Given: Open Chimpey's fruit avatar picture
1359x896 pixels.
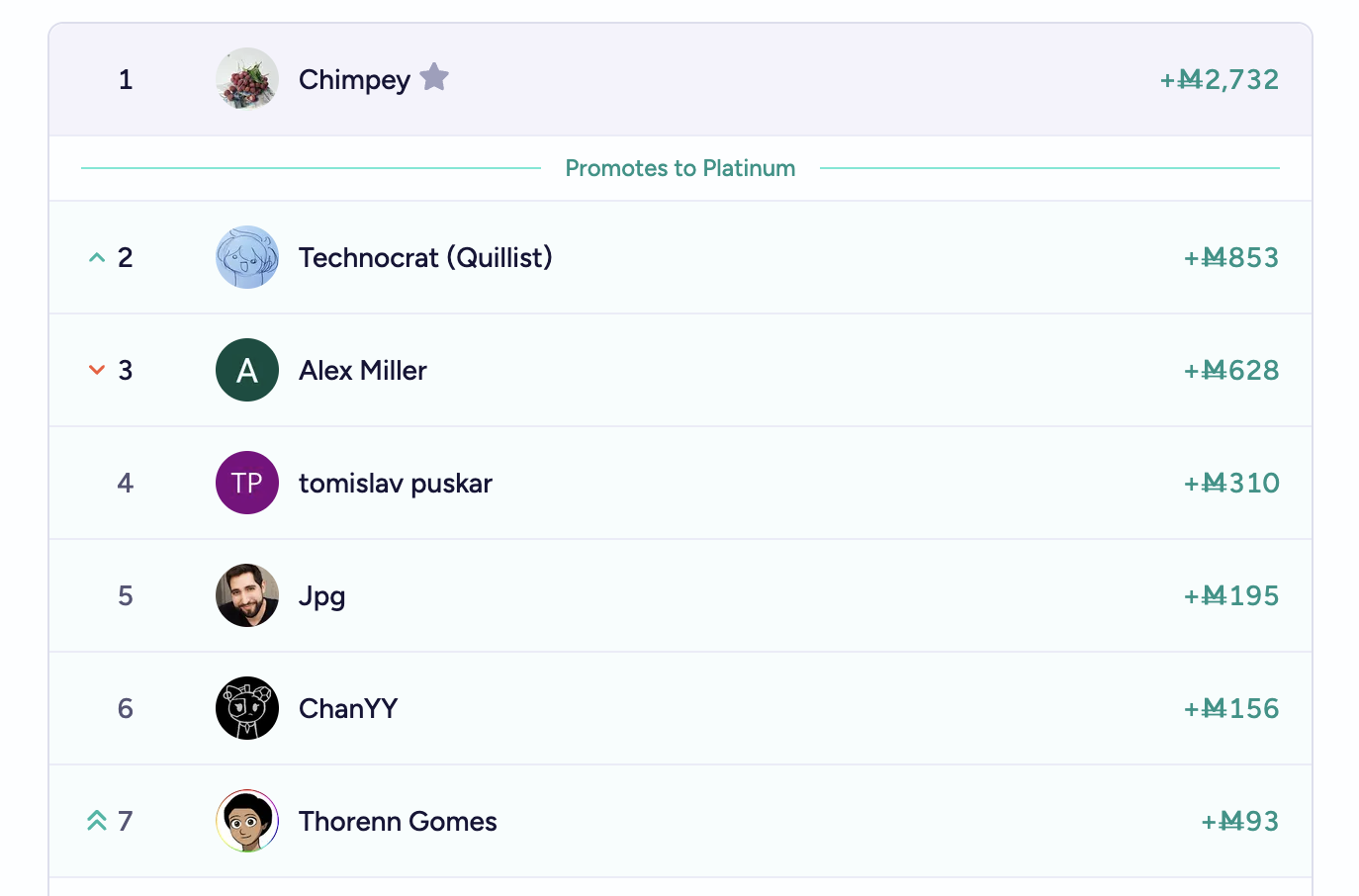Looking at the screenshot, I should [247, 79].
